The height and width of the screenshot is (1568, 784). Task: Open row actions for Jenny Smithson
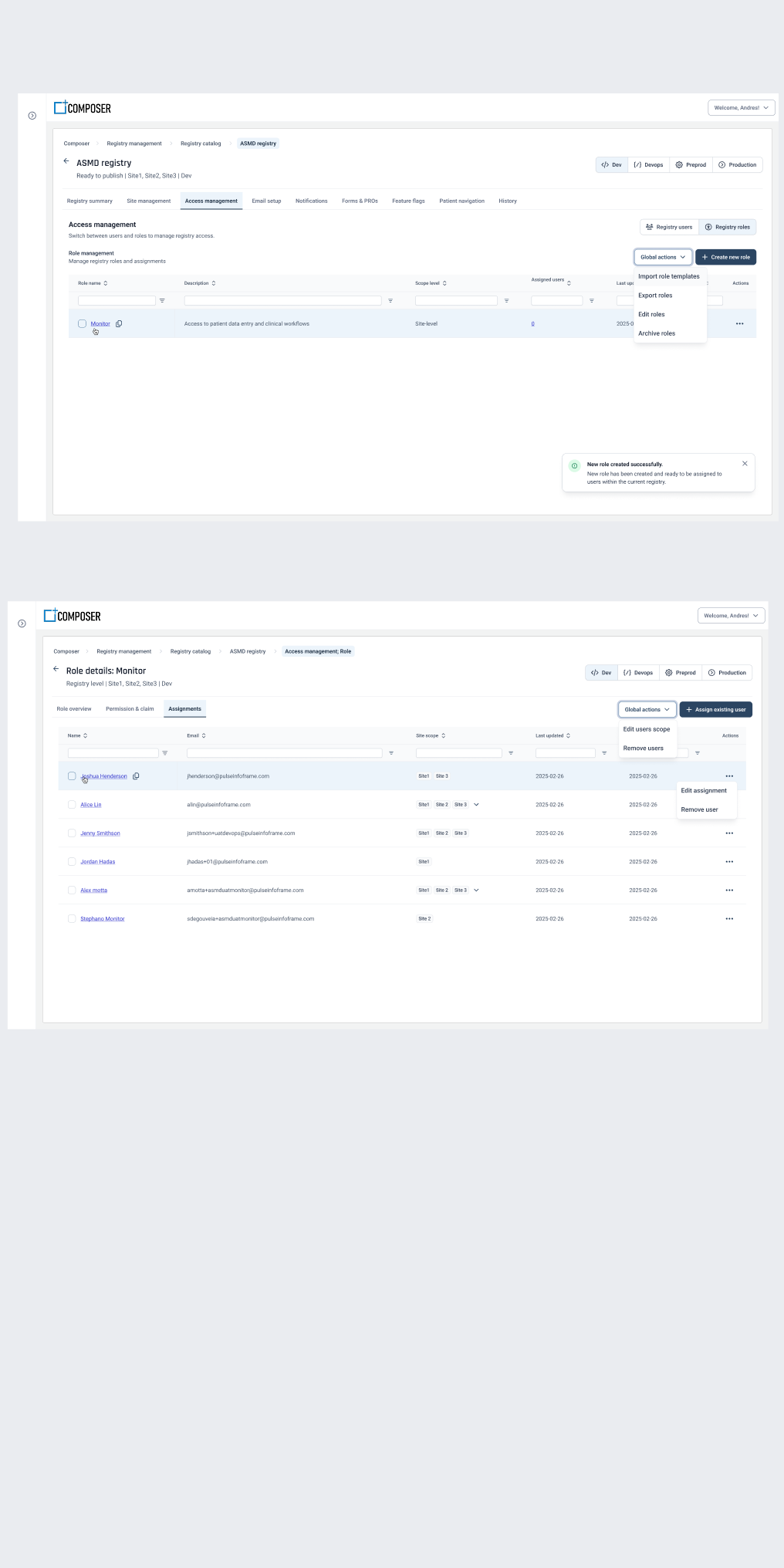[729, 833]
